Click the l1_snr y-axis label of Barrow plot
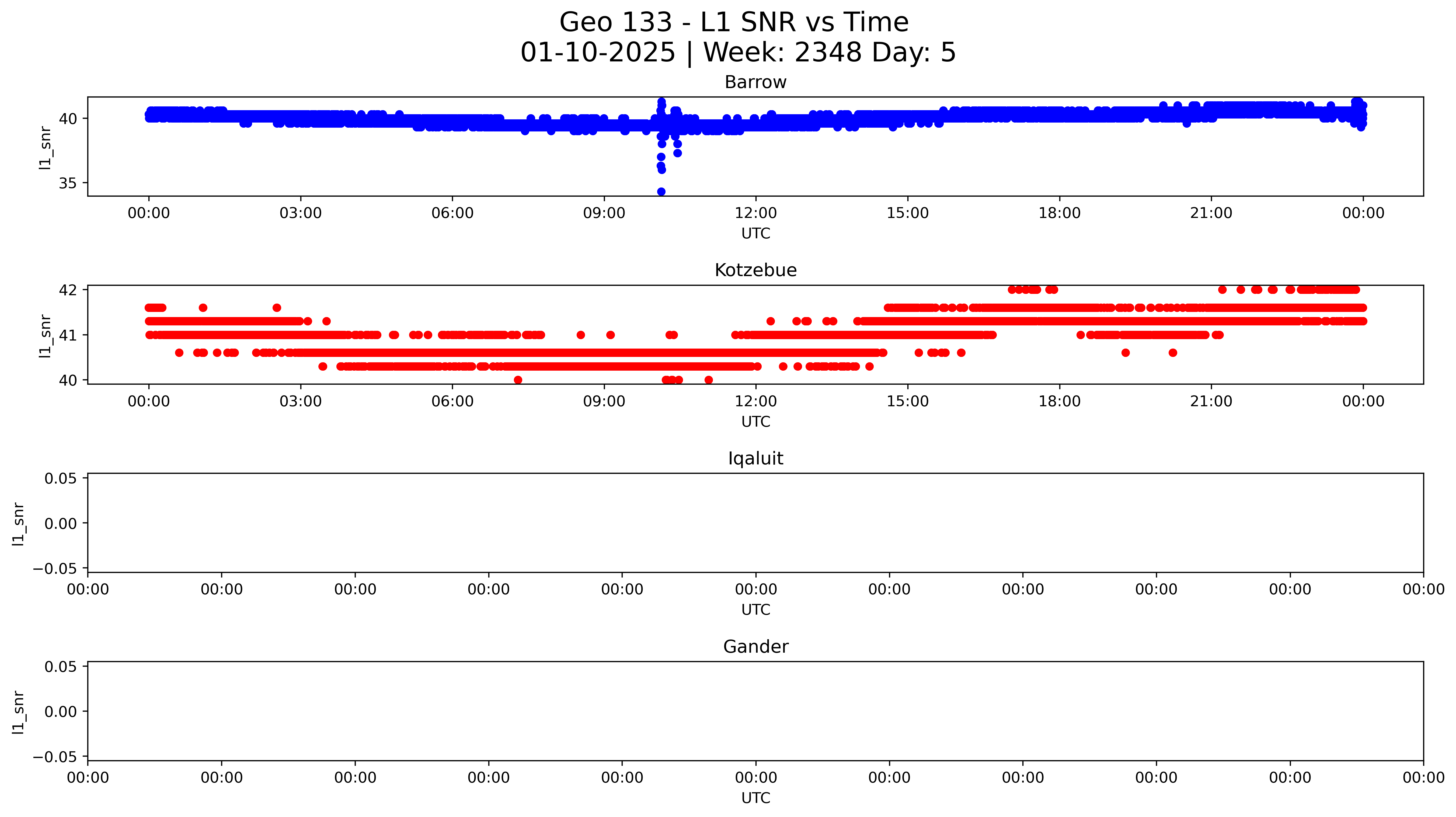The height and width of the screenshot is (817, 1456). [x=45, y=148]
